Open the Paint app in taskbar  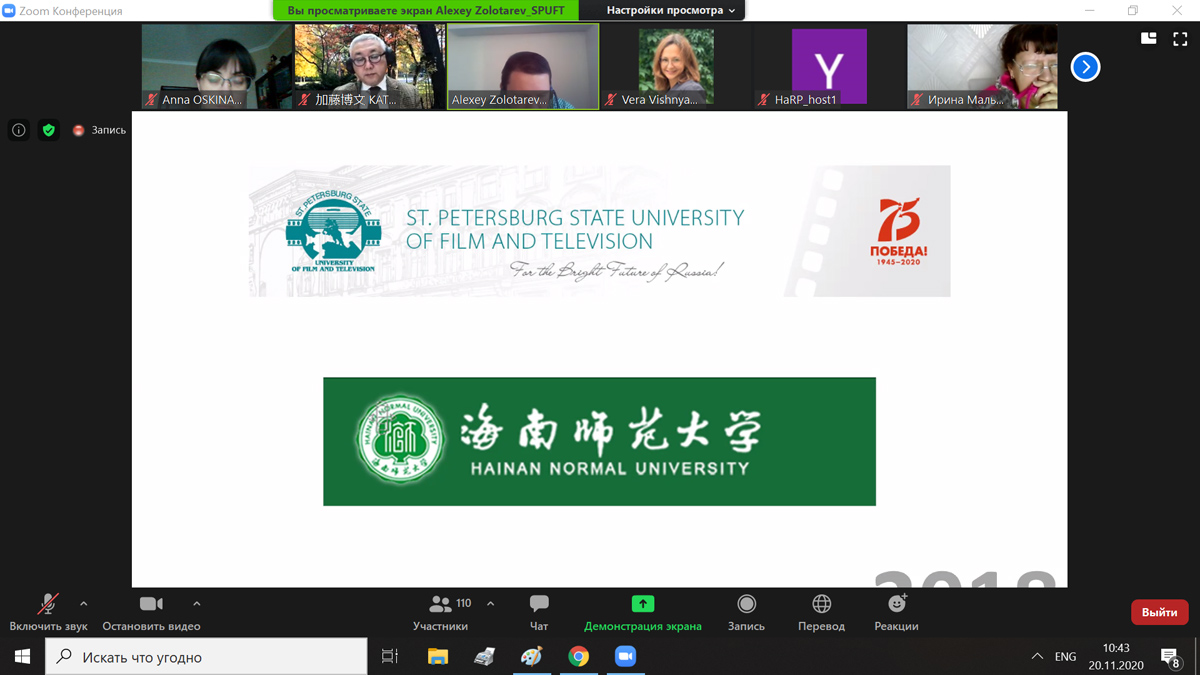(x=532, y=657)
